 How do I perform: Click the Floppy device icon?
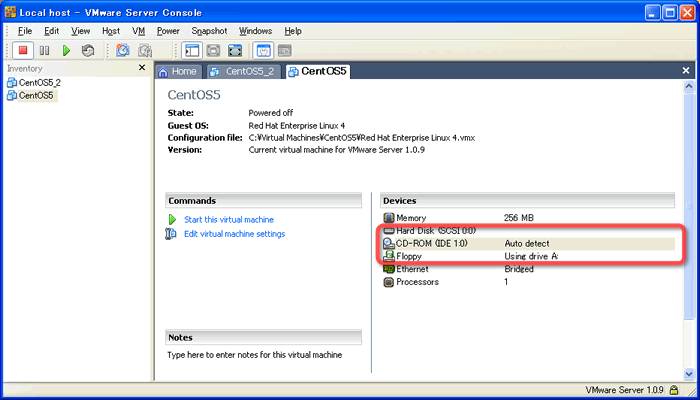[x=389, y=256]
